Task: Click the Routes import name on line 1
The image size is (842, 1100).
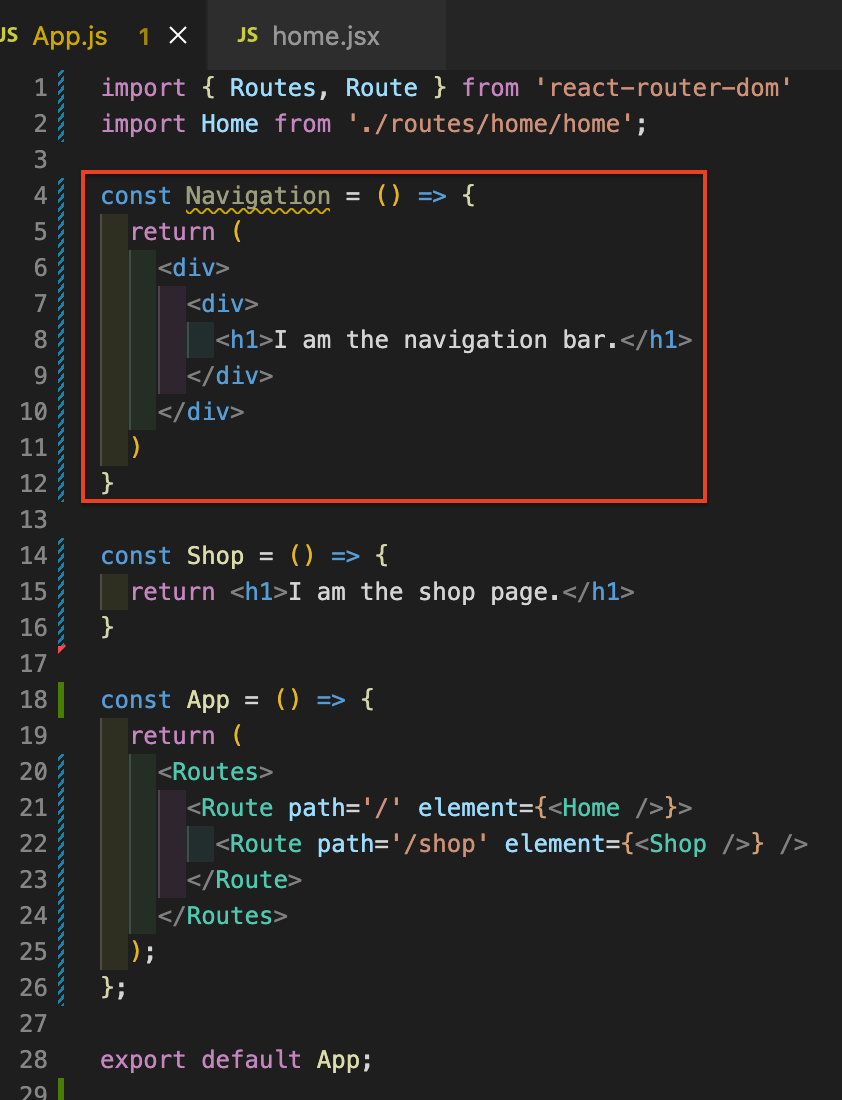Action: pyautogui.click(x=272, y=88)
